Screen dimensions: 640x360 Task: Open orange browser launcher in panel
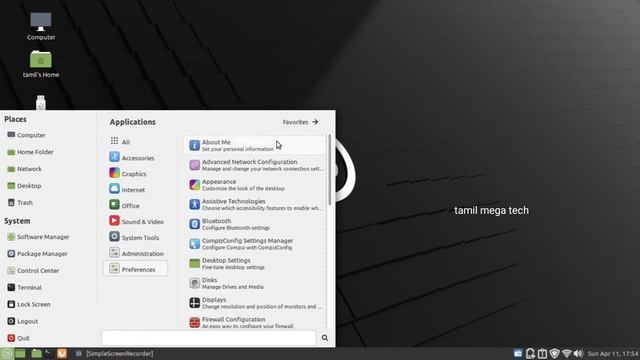point(62,353)
